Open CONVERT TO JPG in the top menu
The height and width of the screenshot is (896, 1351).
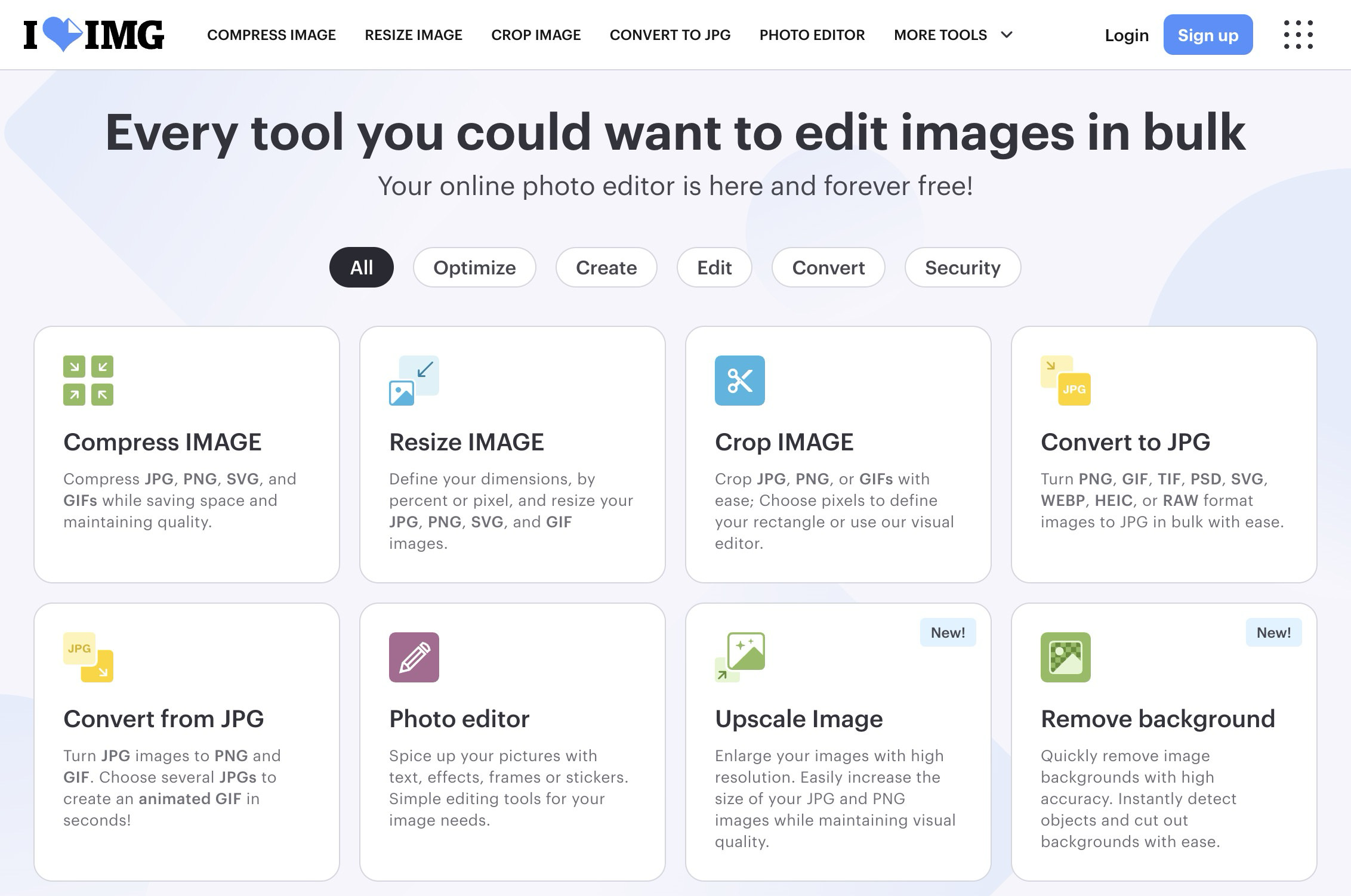[x=670, y=35]
